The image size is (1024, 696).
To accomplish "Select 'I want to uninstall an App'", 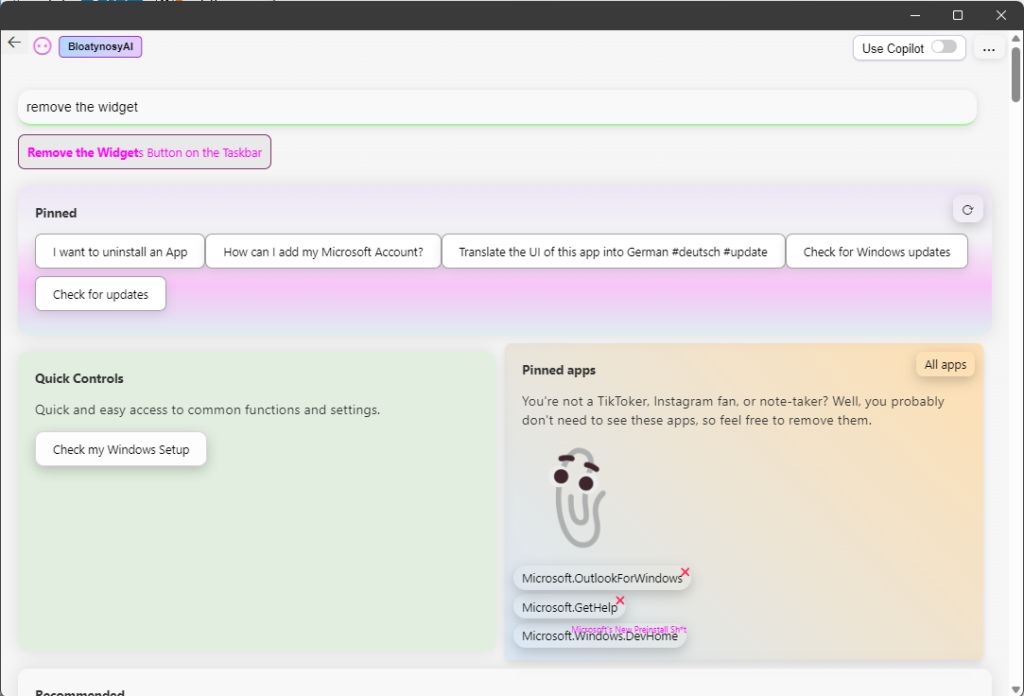I will 120,252.
